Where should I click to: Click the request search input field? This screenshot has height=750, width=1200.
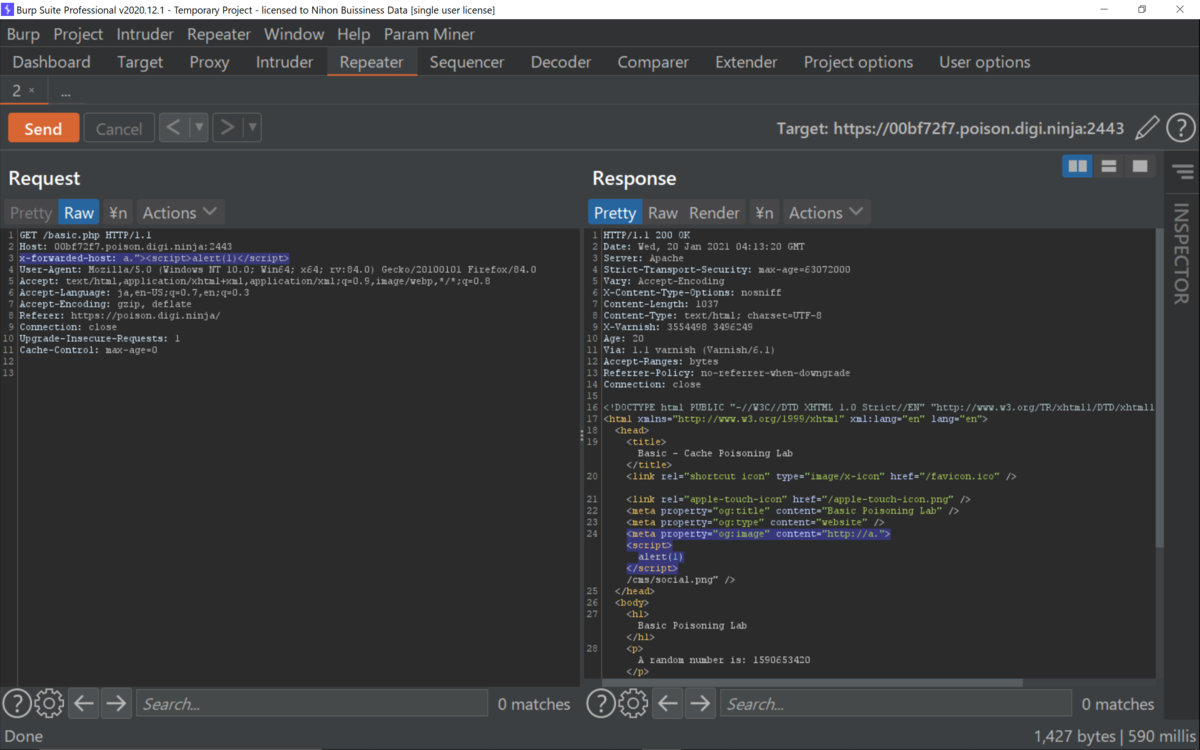[311, 704]
